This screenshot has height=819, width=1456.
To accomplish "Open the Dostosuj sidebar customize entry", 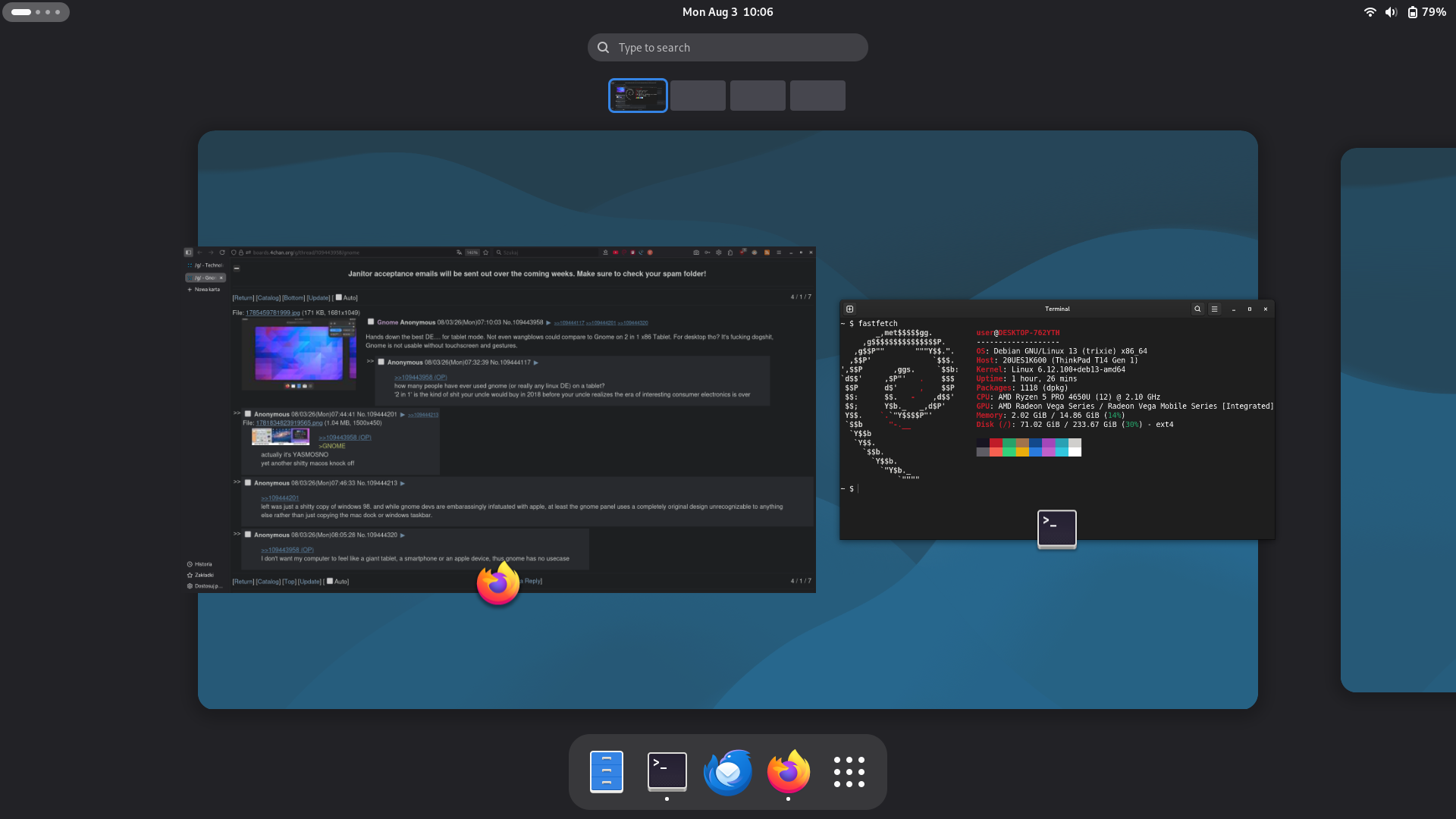I will click(204, 586).
